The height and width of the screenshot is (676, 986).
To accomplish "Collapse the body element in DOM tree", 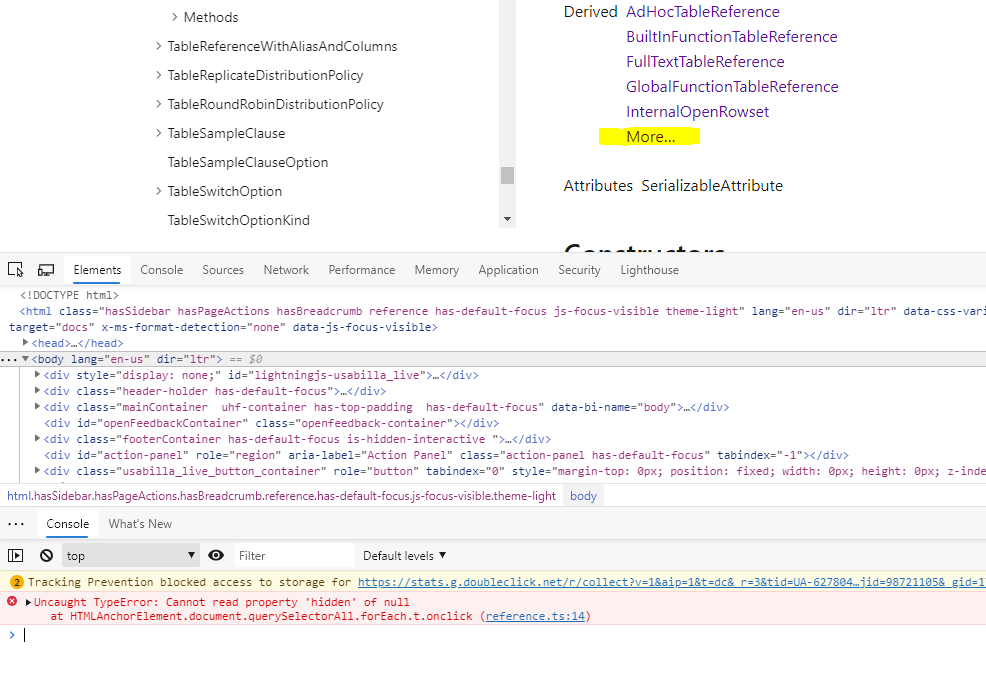I will pos(25,359).
